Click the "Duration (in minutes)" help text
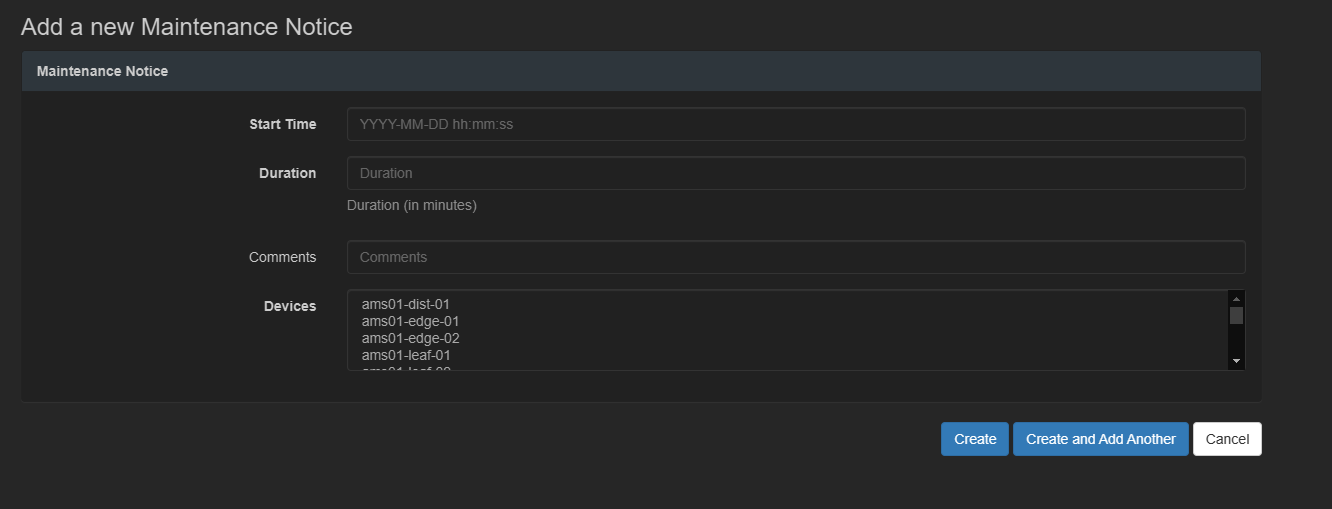1332x509 pixels. [x=411, y=205]
